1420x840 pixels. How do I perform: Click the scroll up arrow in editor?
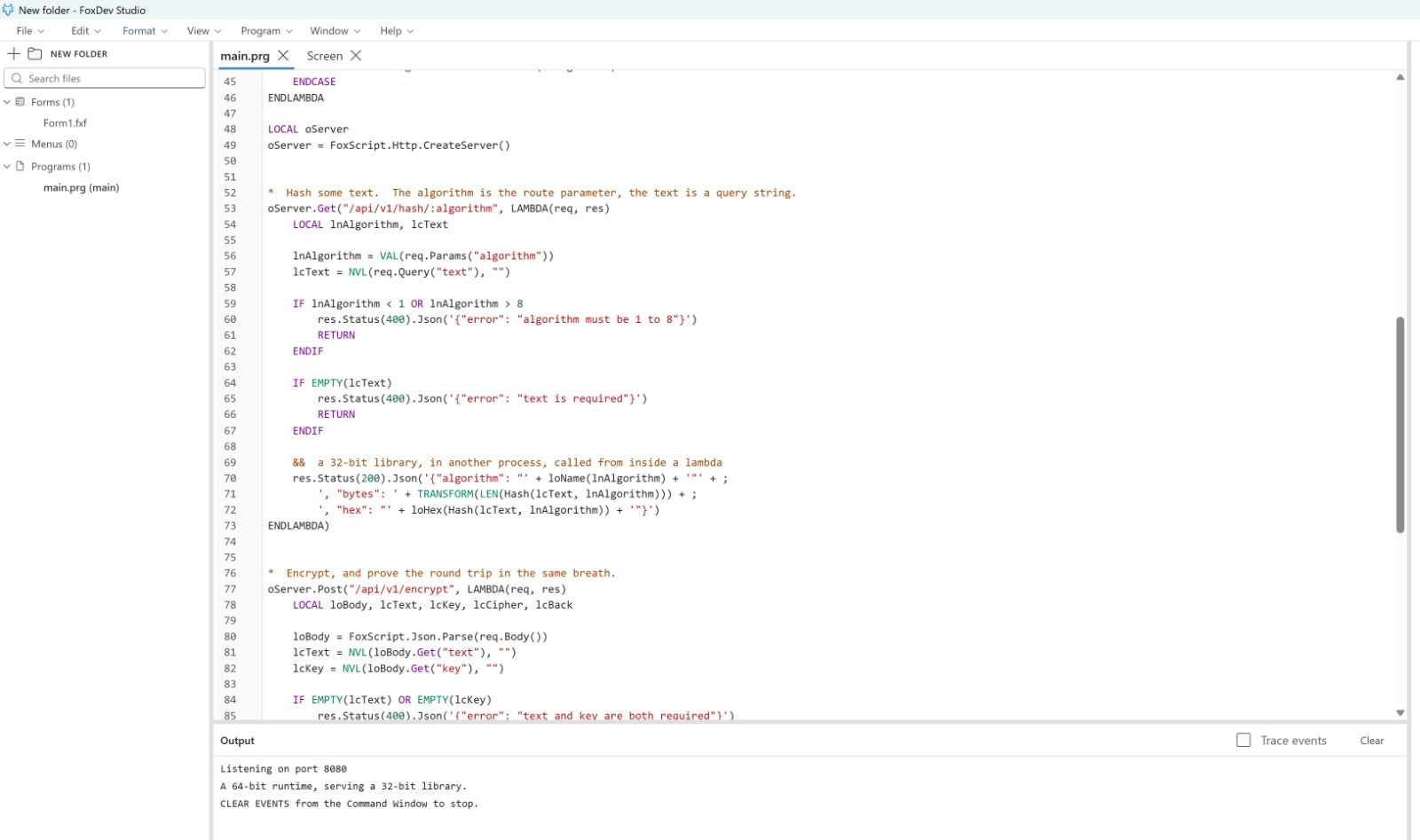1400,77
